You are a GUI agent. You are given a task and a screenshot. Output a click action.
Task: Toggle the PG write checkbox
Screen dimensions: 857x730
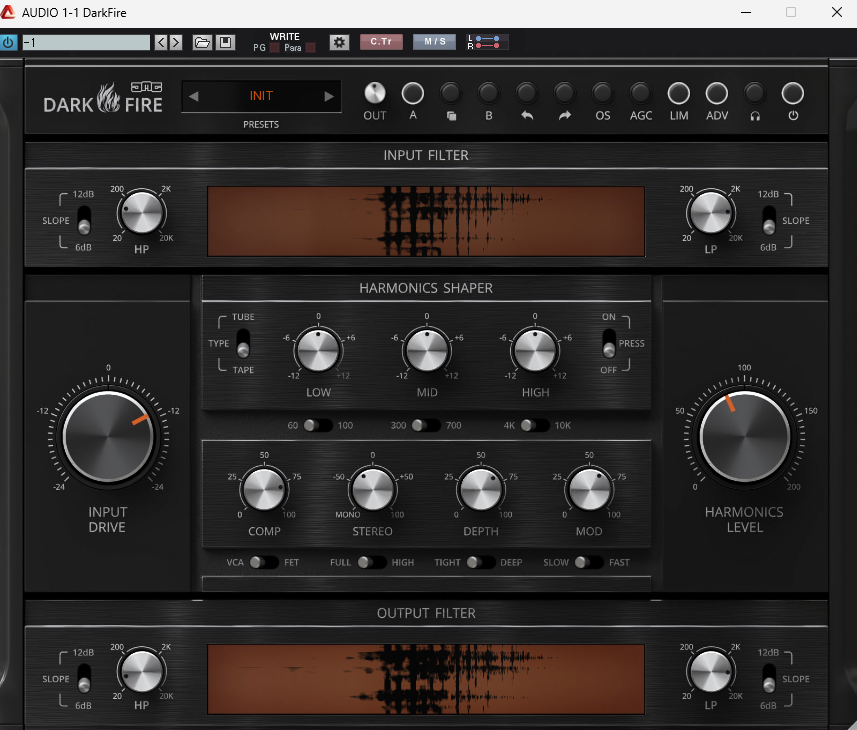click(275, 48)
